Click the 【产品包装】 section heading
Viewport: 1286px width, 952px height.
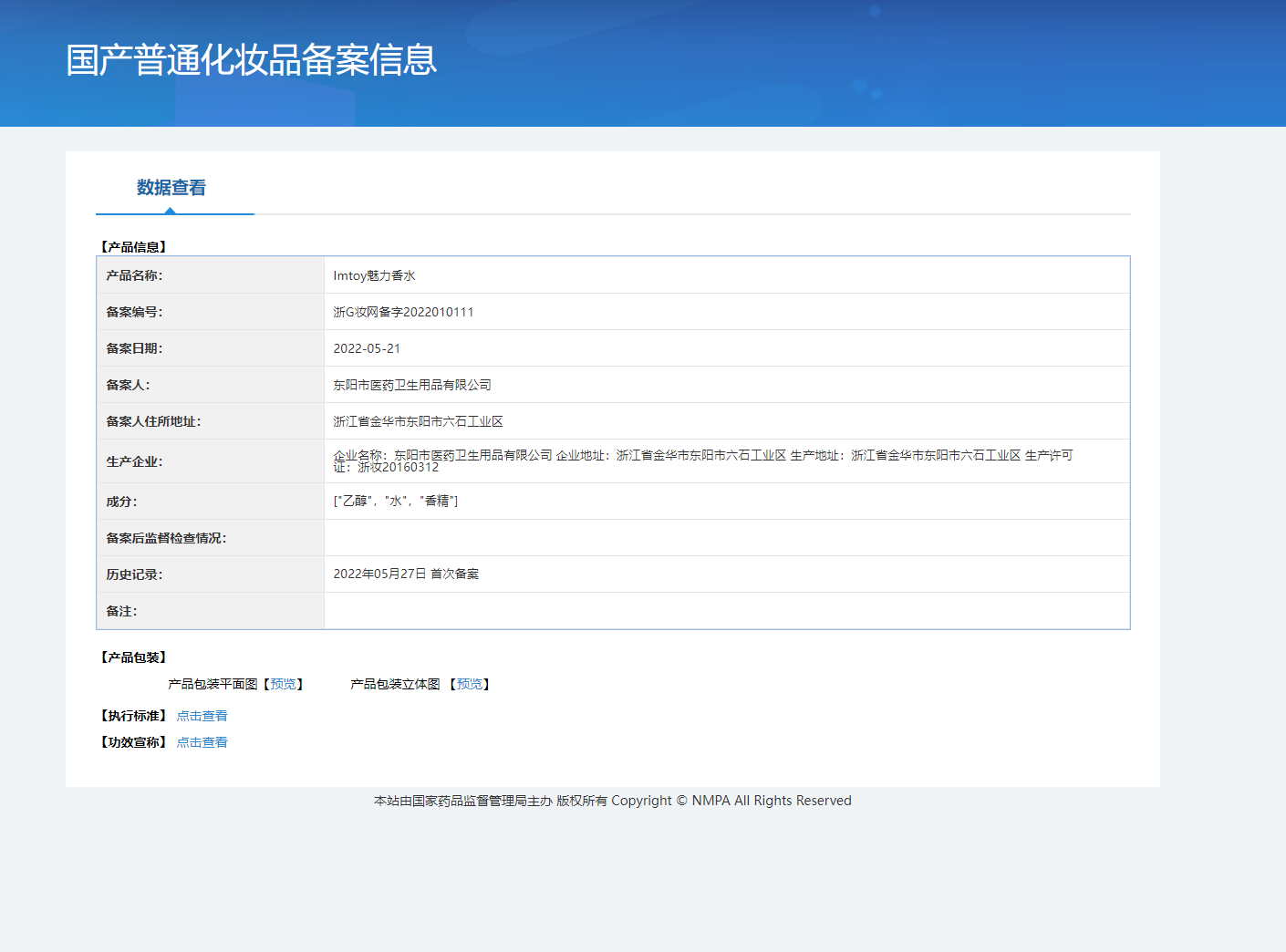click(133, 657)
